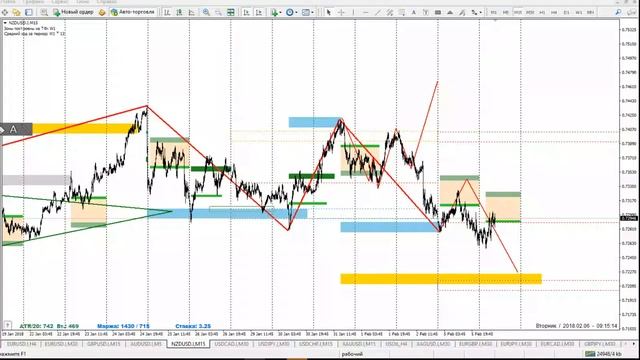Open a new chart window icon

point(5,12)
